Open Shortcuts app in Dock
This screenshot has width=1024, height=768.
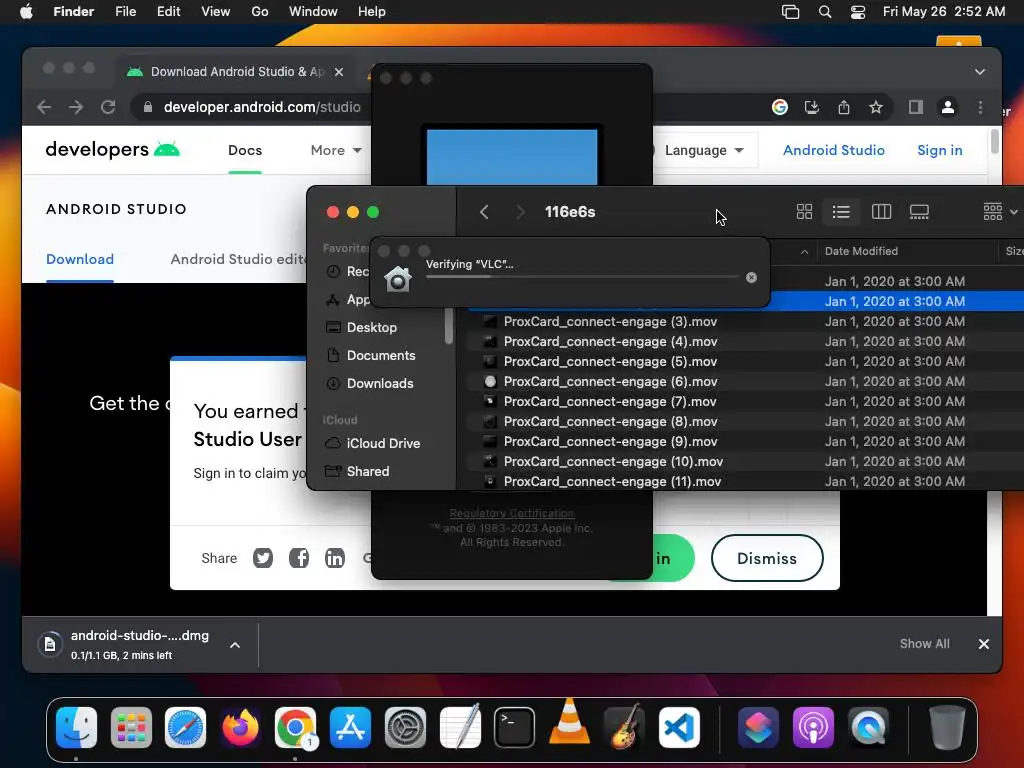click(x=758, y=728)
